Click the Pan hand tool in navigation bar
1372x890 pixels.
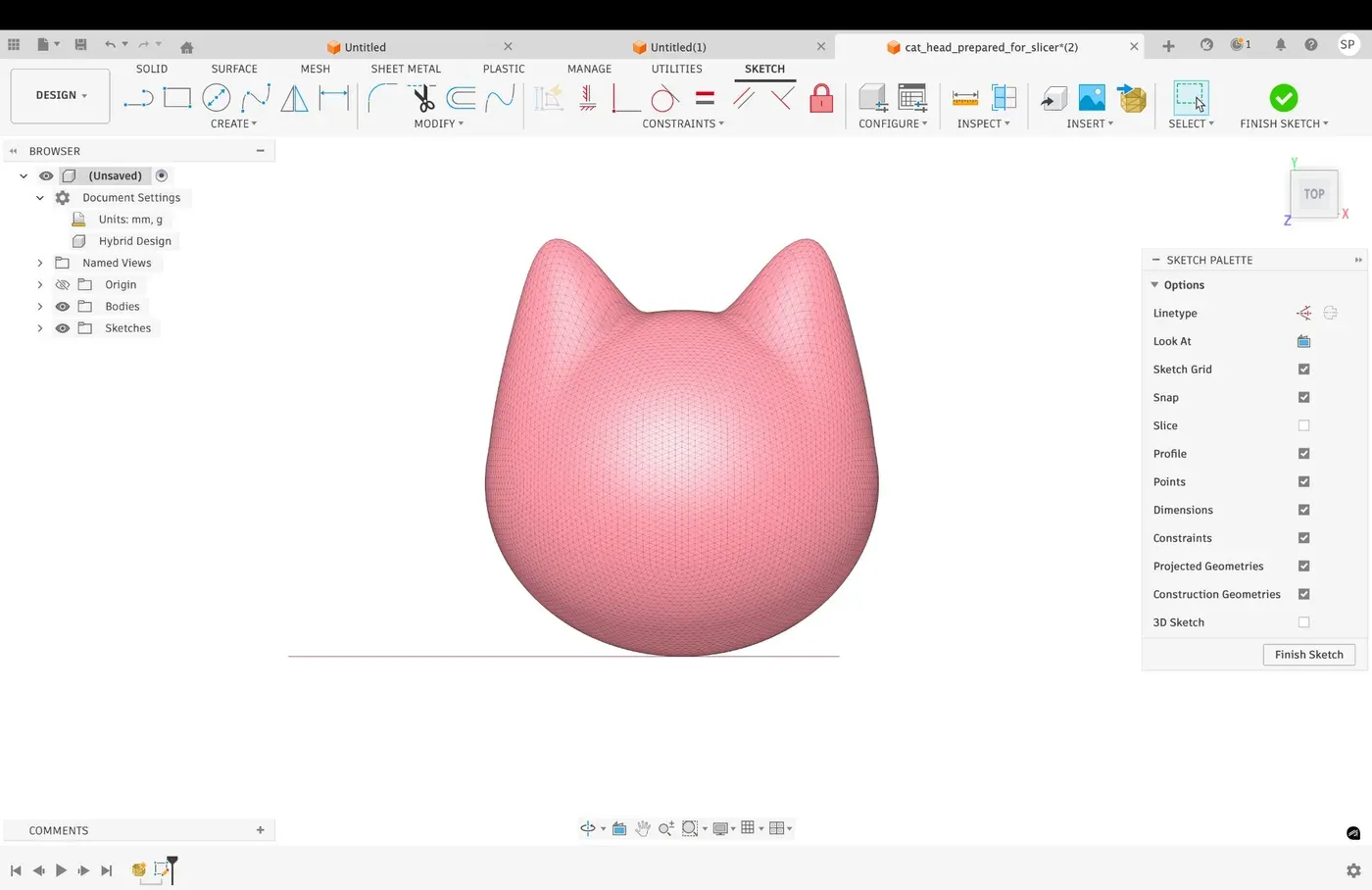(643, 828)
